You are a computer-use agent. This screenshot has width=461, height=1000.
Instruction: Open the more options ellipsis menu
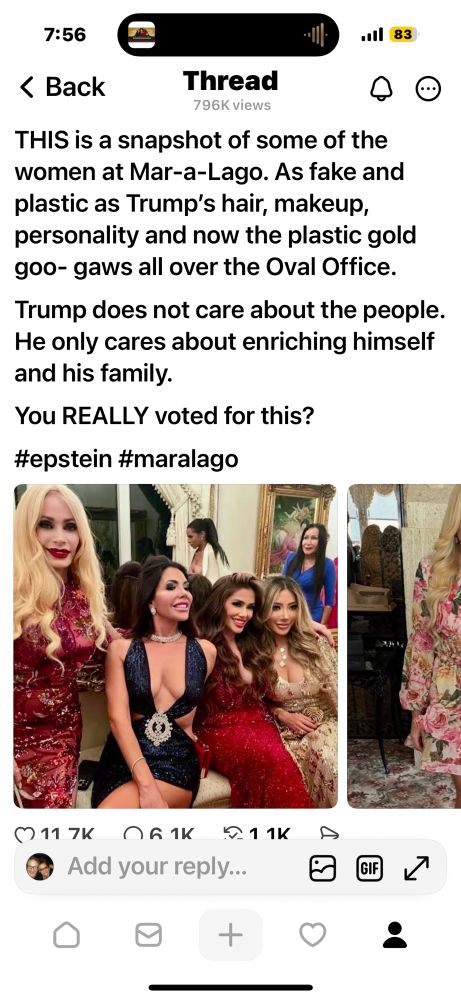[428, 90]
